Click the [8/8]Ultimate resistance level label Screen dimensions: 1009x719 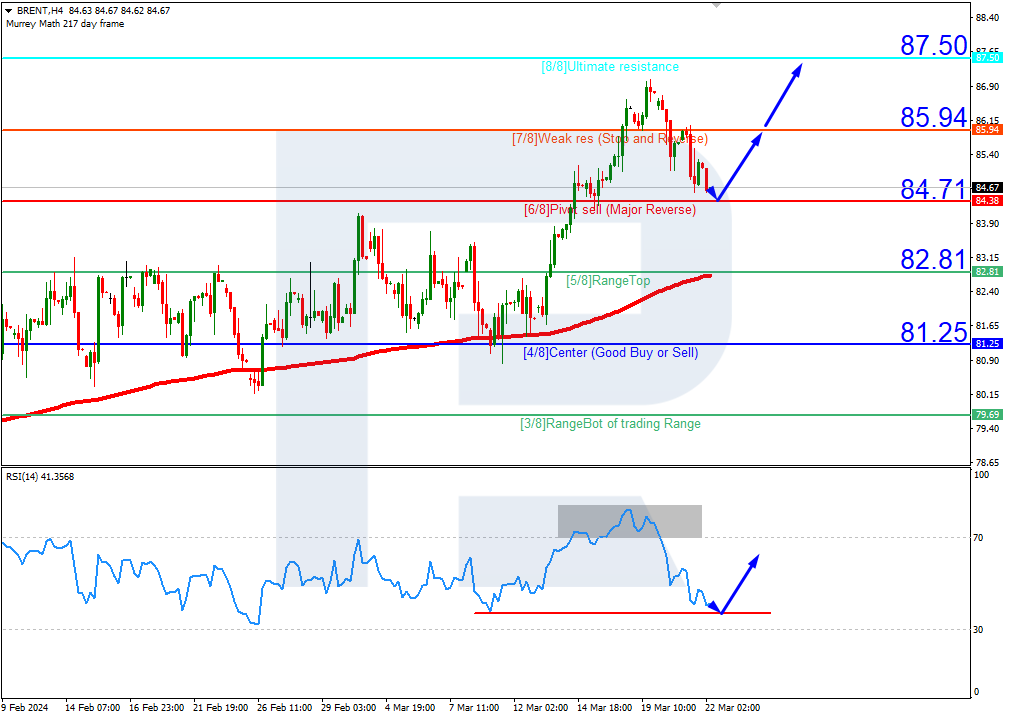pos(609,67)
